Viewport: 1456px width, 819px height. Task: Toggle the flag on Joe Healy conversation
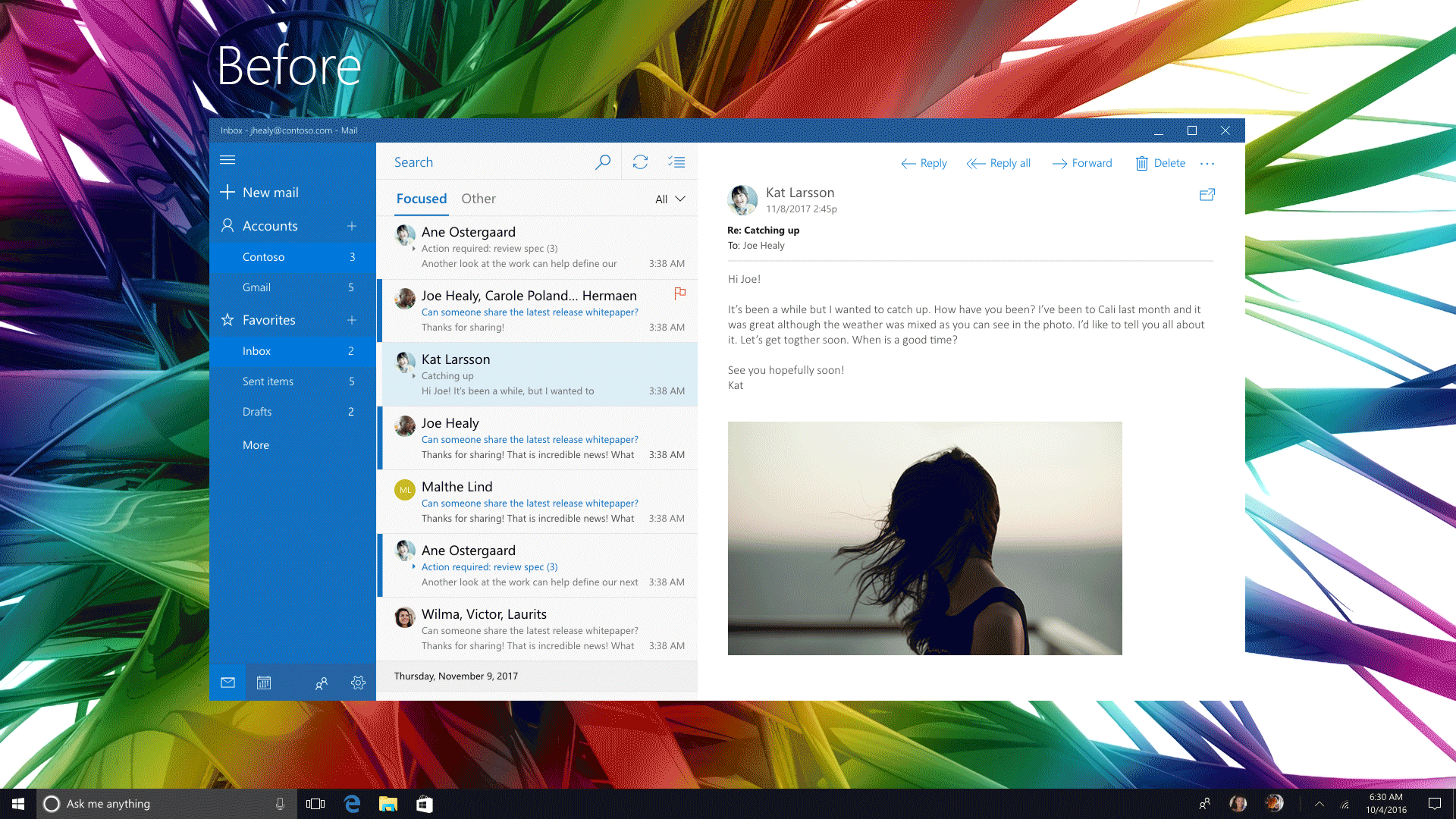679,293
